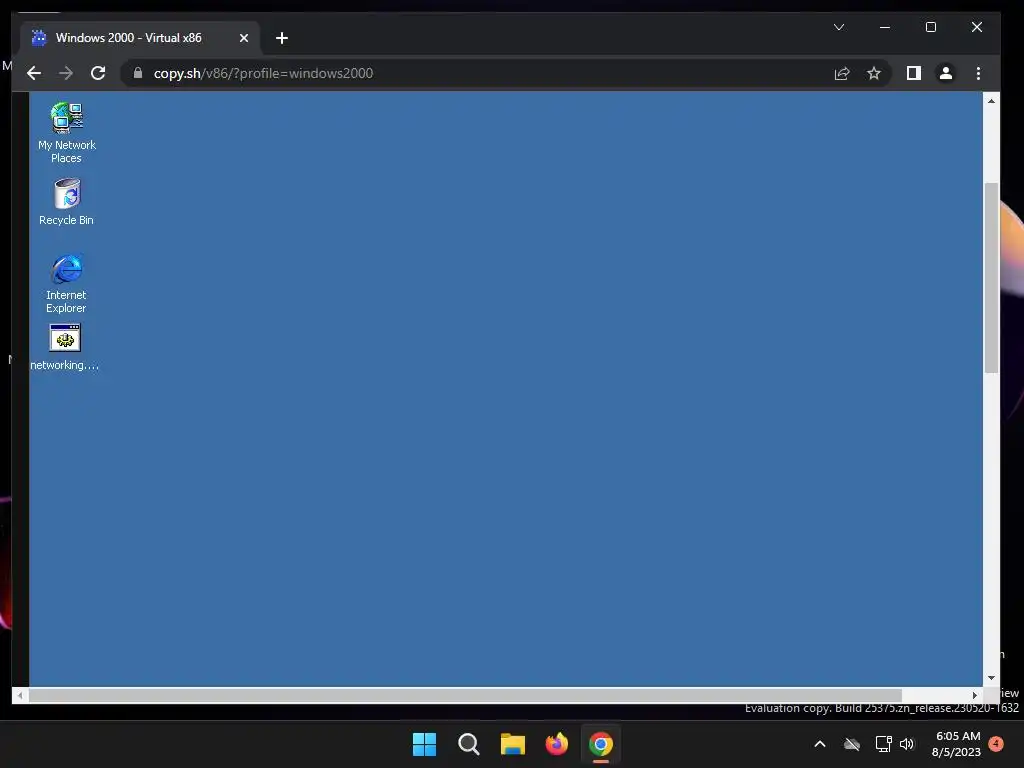Click the OneDrive tray icon

[852, 744]
